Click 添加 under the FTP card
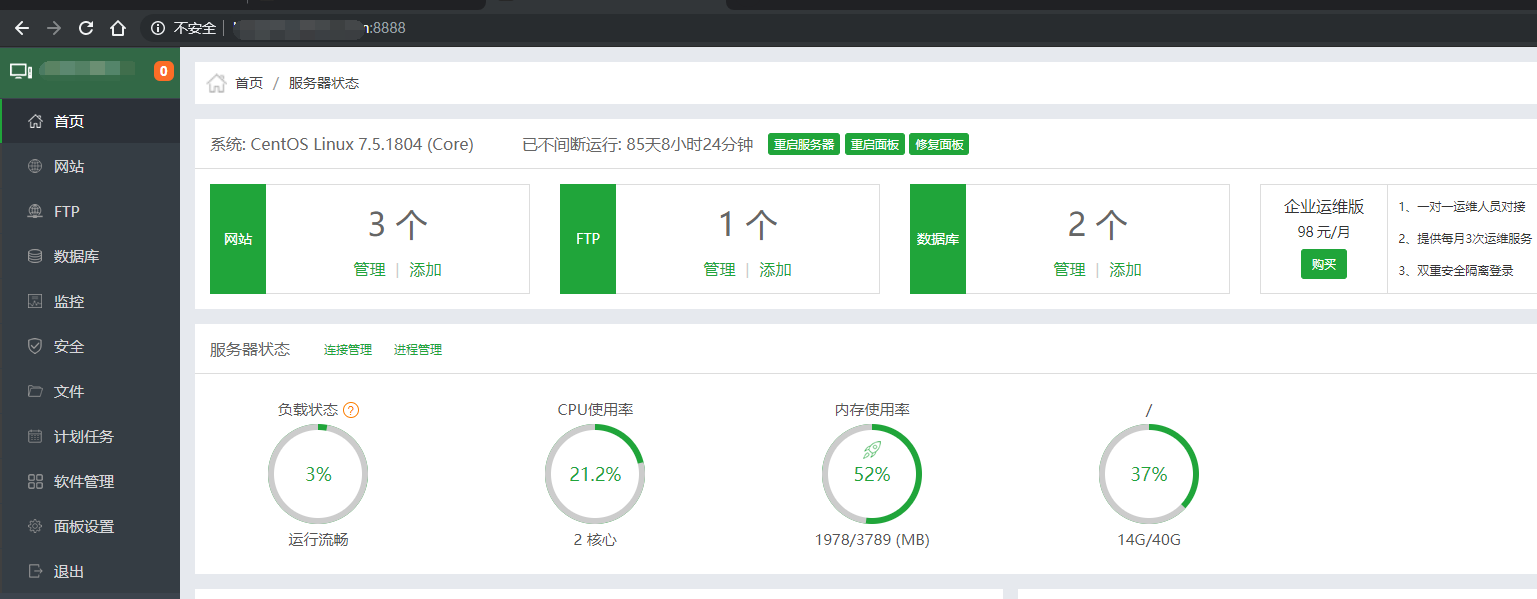Screen dimensions: 1537x599 coord(775,270)
